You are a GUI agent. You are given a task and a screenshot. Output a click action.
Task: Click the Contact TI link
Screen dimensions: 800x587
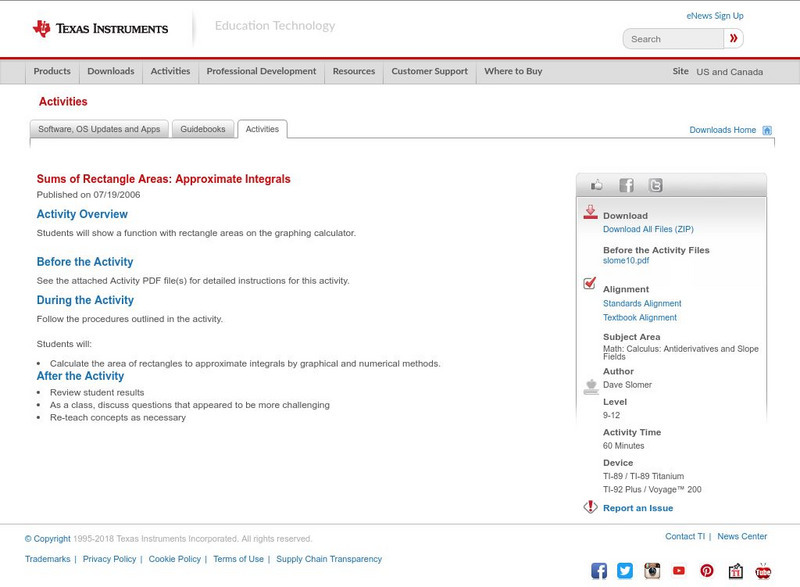click(x=685, y=537)
